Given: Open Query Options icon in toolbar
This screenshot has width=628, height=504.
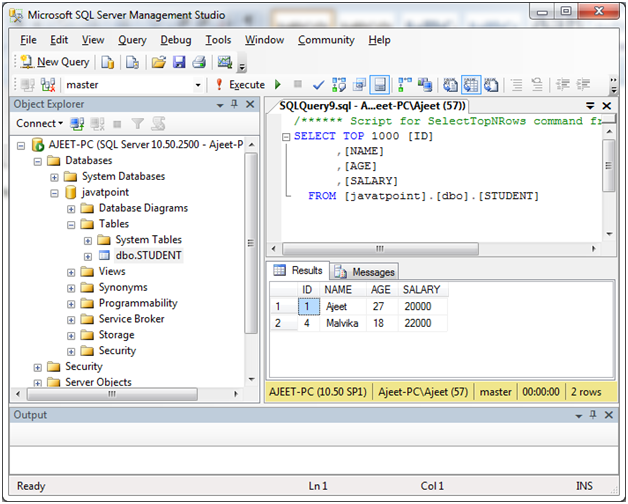Looking at the screenshot, I should [359, 85].
